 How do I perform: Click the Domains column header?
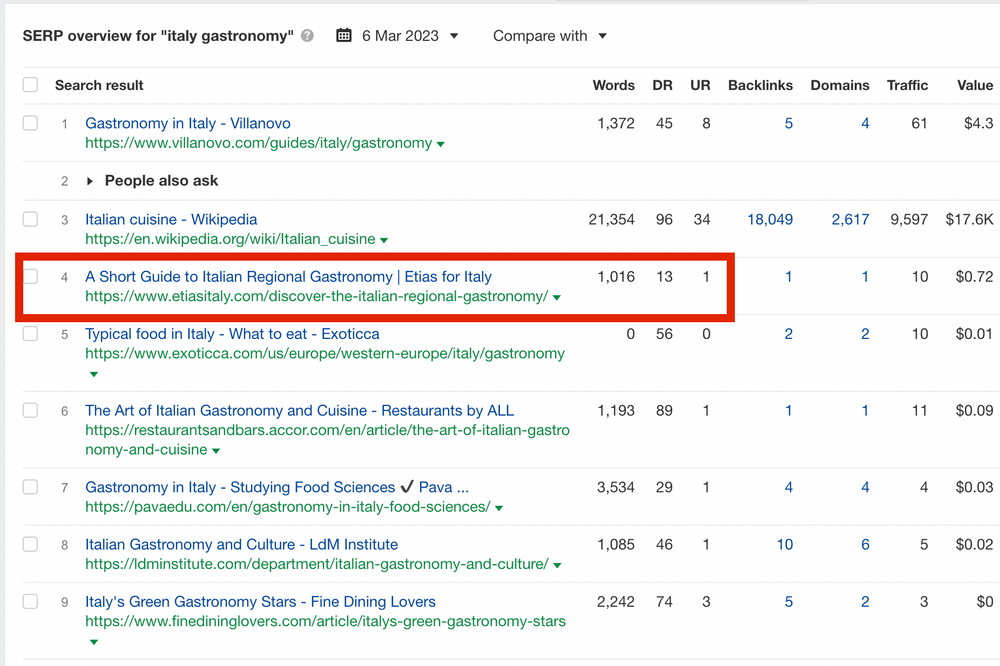pos(839,85)
